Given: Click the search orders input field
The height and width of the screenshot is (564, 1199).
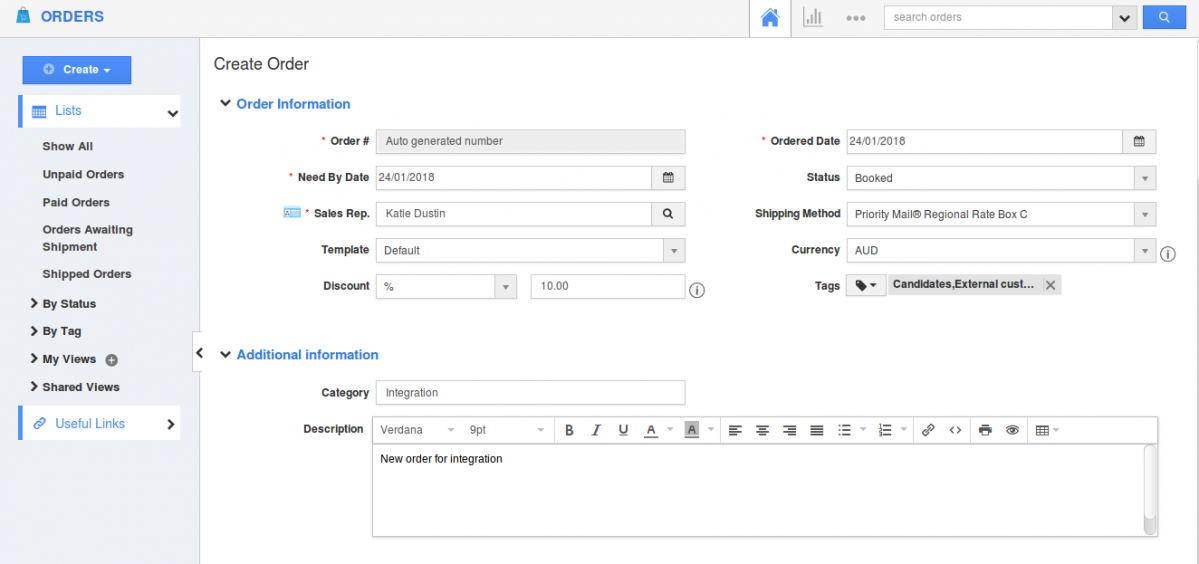Looking at the screenshot, I should (998, 18).
